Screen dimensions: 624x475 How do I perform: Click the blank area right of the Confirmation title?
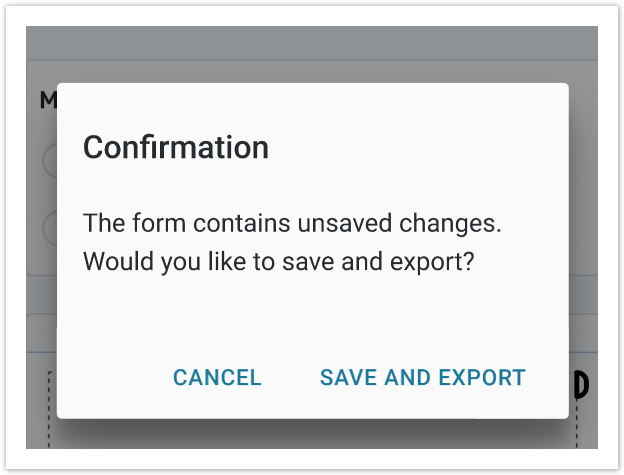tap(420, 148)
